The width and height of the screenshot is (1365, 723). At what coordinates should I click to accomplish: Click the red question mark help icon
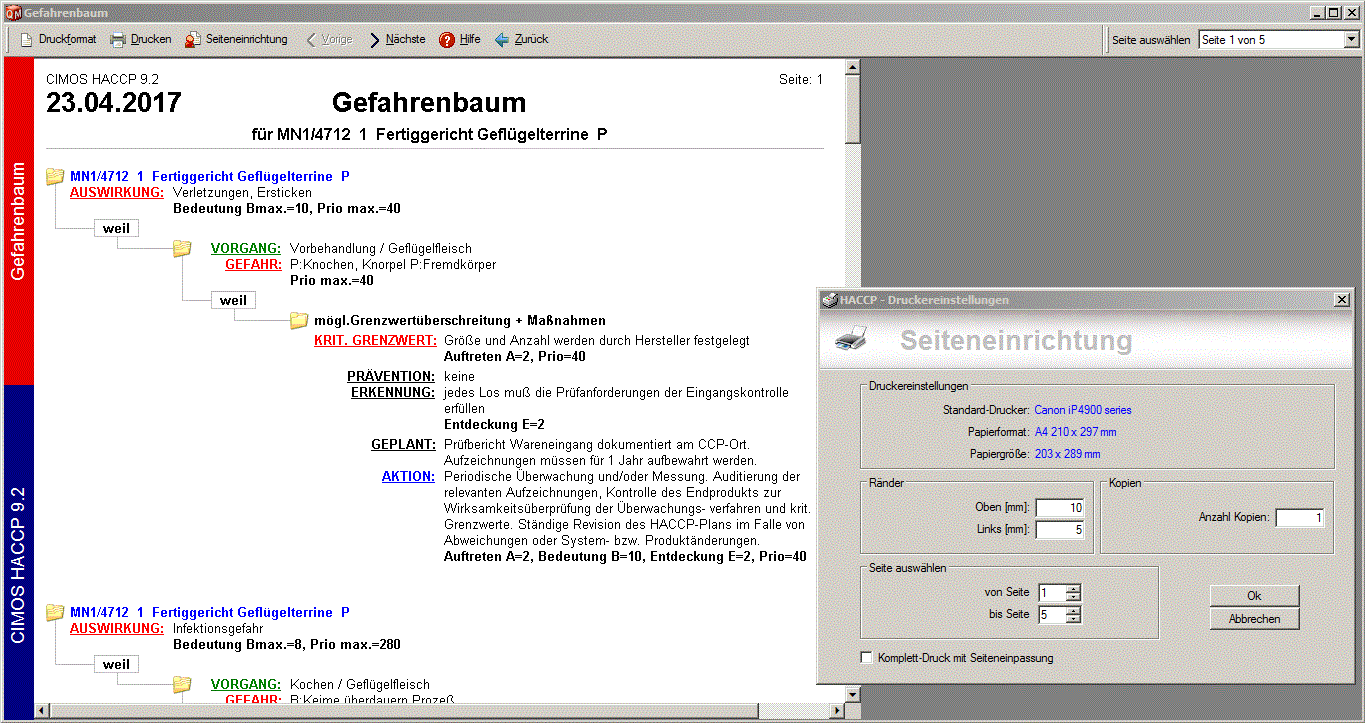tap(447, 40)
